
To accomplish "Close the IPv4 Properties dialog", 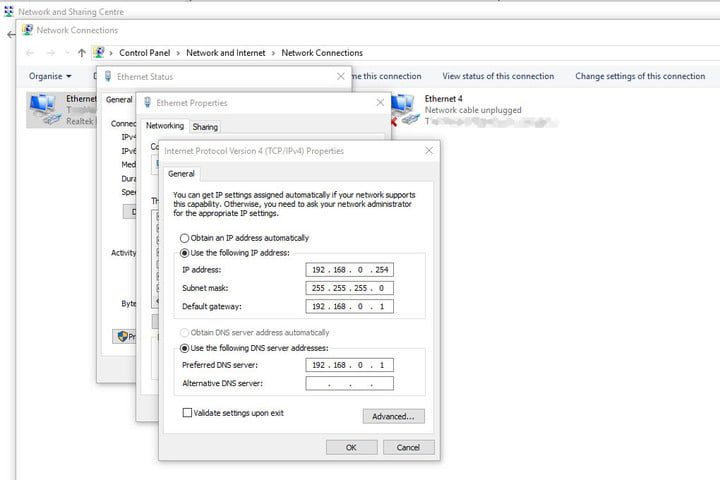I will point(429,150).
